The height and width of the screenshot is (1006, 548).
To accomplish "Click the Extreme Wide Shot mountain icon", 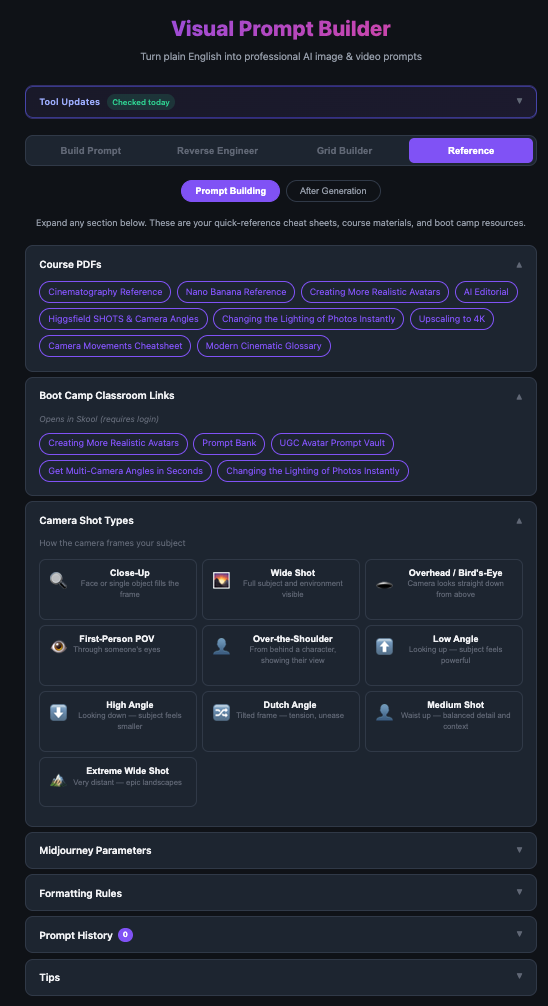I will tap(58, 779).
